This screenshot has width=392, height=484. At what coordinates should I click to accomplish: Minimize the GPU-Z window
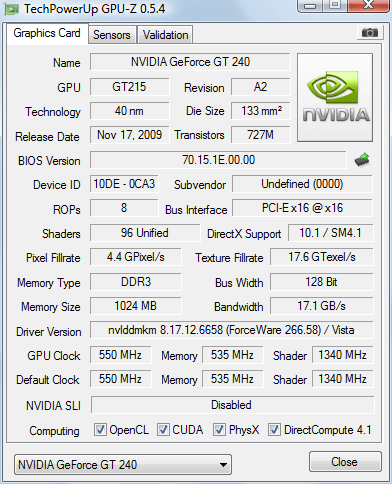click(x=310, y=5)
